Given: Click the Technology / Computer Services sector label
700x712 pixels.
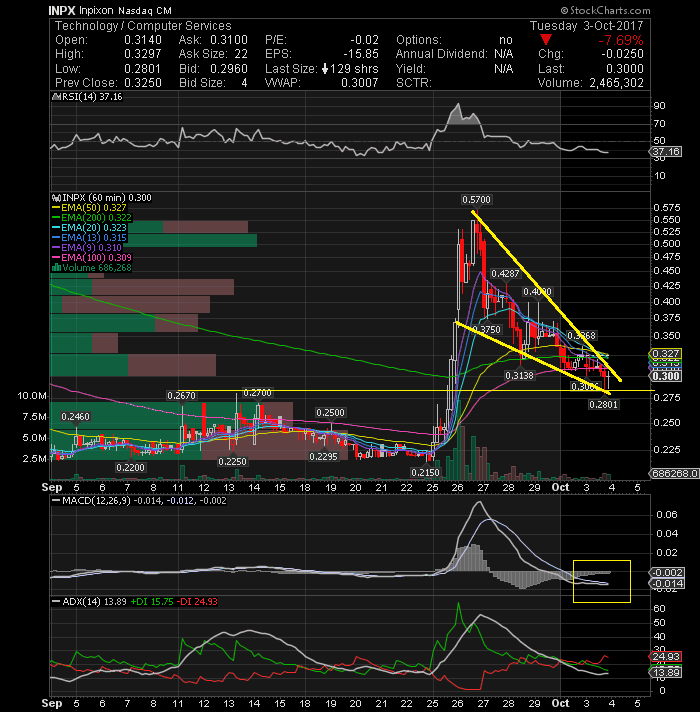Looking at the screenshot, I should [143, 26].
